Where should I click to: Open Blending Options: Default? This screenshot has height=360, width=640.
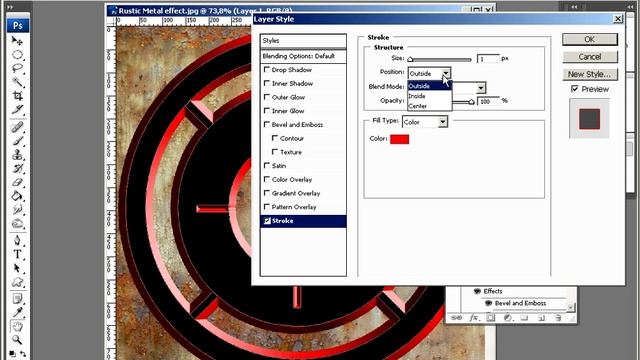(303, 56)
